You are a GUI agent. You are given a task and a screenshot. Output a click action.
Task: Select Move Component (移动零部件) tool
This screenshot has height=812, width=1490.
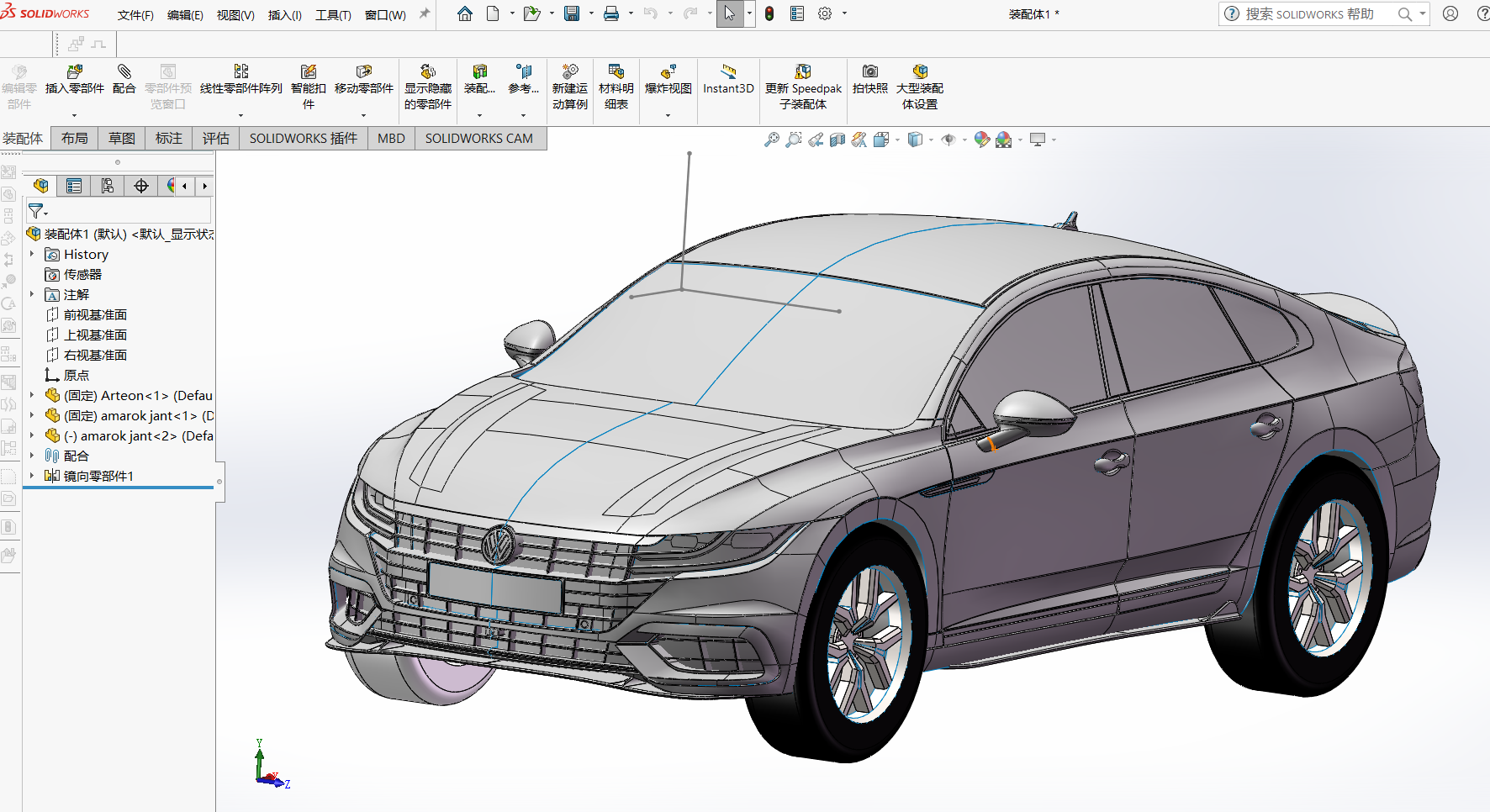point(363,80)
